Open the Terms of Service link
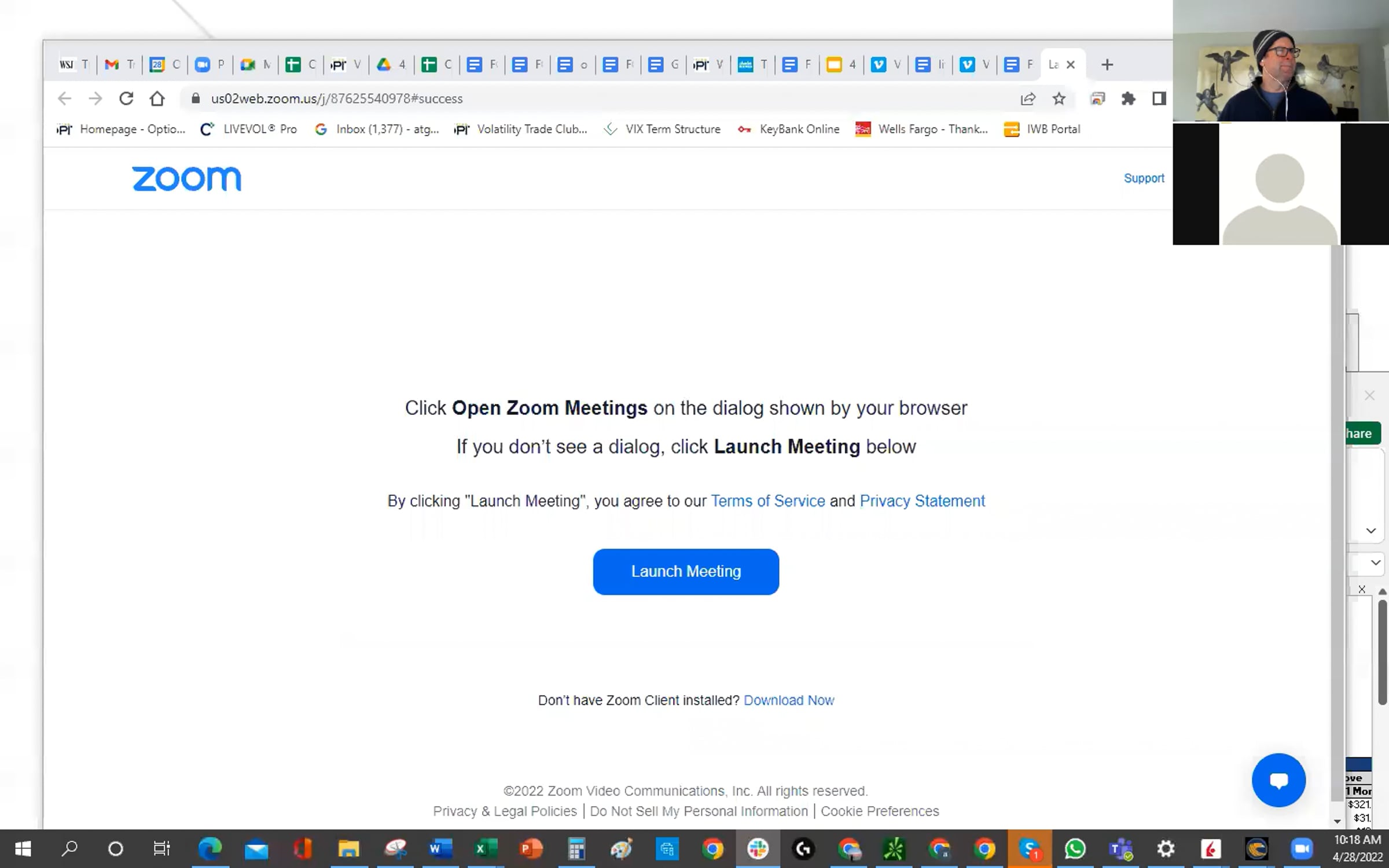1389x868 pixels. pyautogui.click(x=768, y=501)
